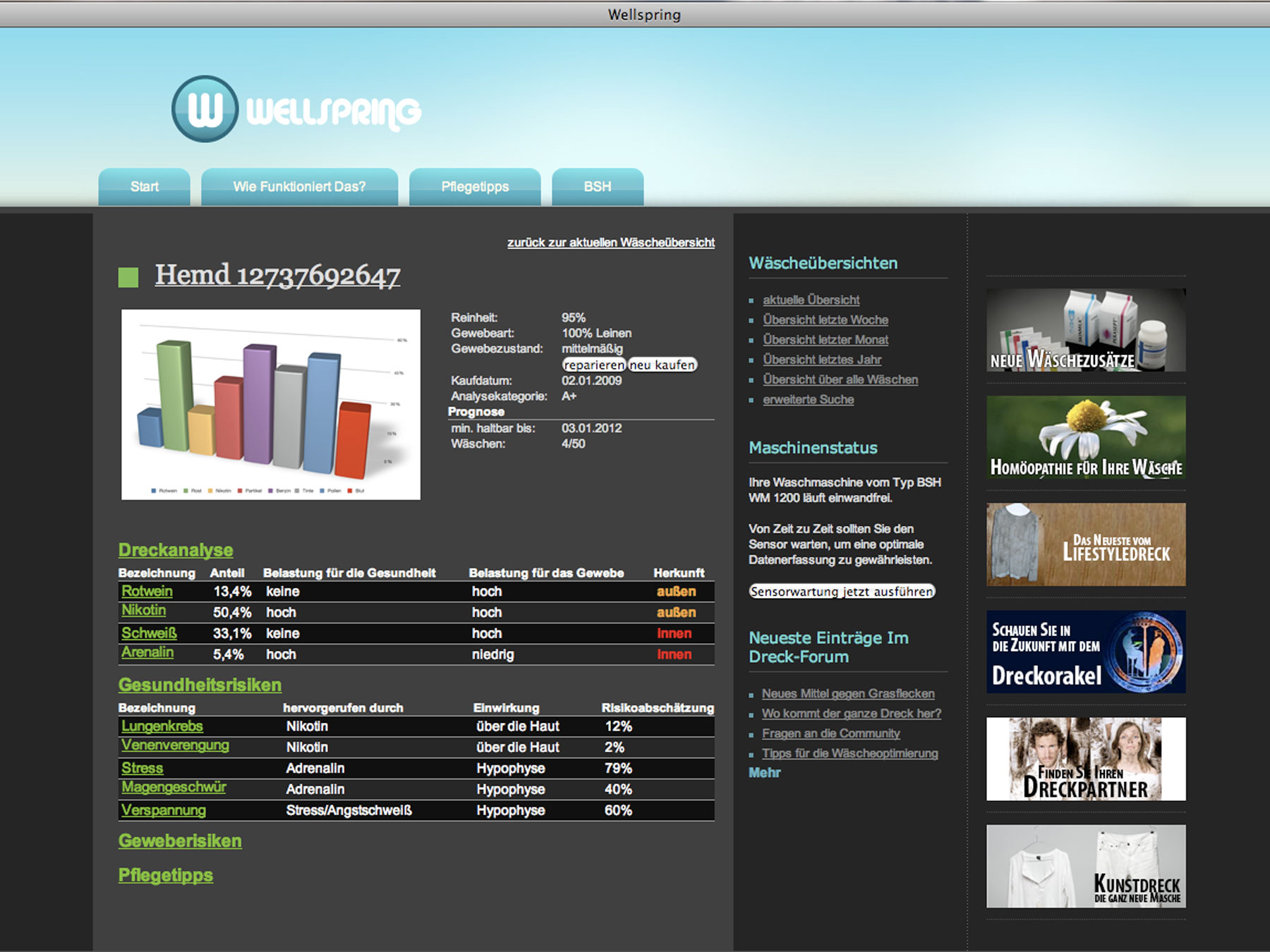Collapse the Dreckanalyse section heading

(176, 550)
